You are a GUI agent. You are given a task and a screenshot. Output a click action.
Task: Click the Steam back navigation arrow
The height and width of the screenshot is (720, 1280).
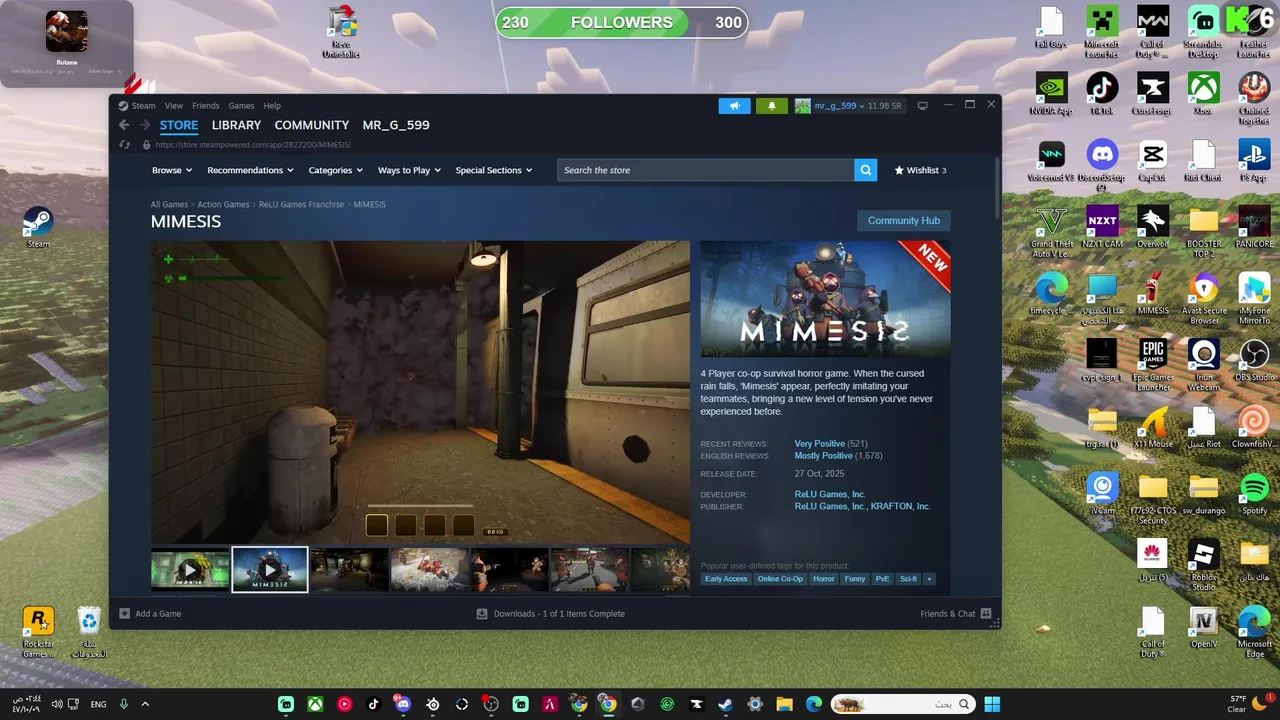pos(124,125)
